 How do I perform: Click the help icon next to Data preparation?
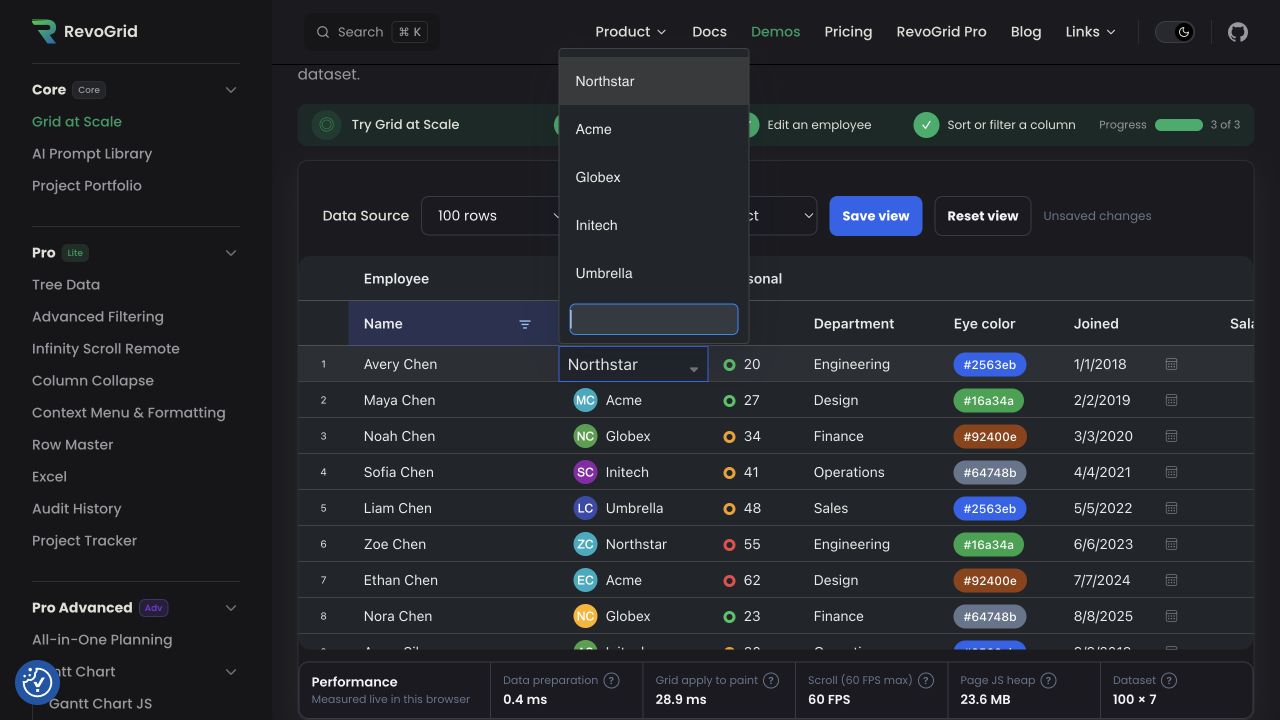[611, 680]
